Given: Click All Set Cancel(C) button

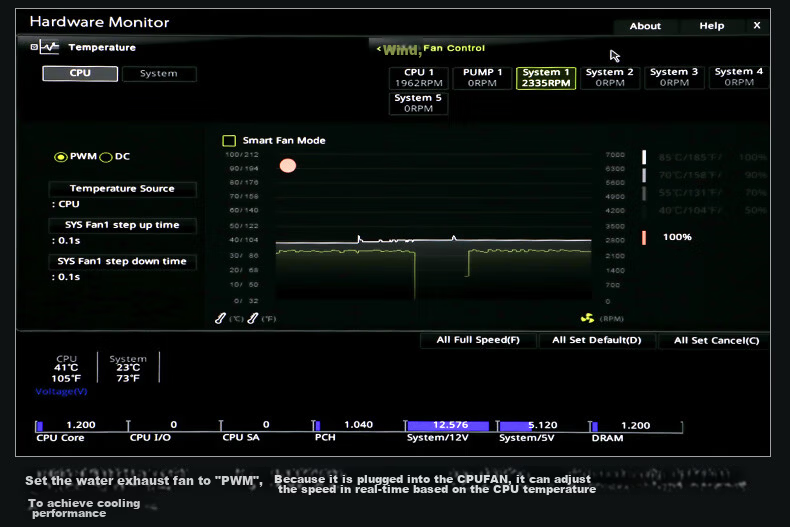Looking at the screenshot, I should [716, 341].
